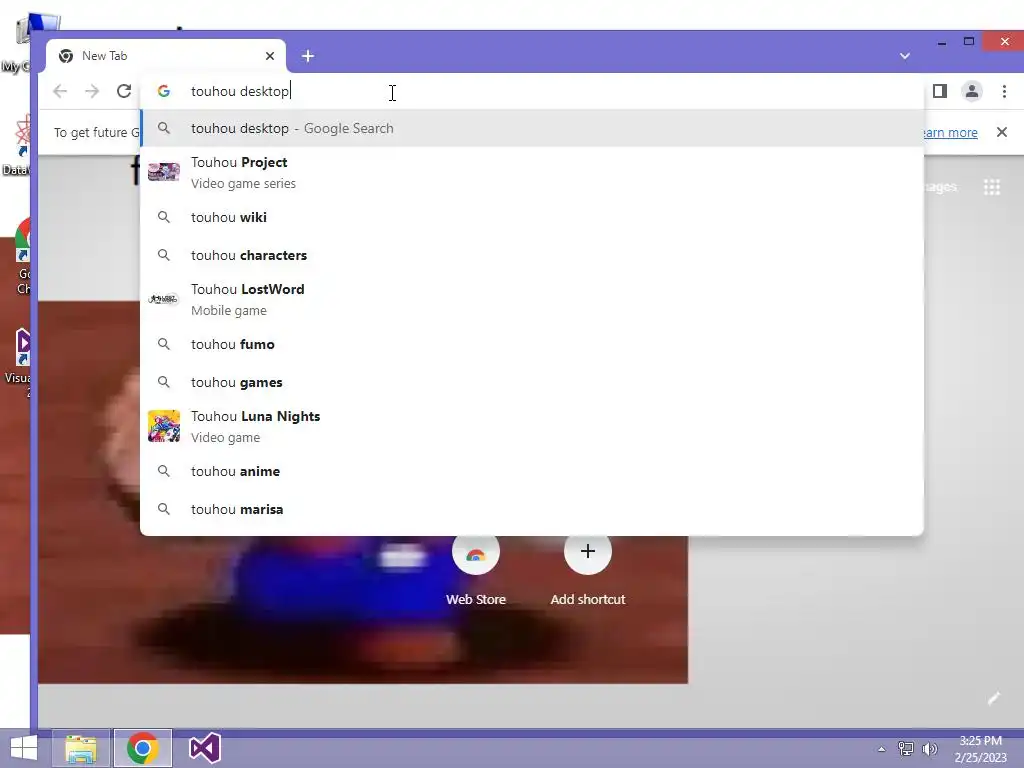Open the Google apps grid icon

[x=992, y=187]
